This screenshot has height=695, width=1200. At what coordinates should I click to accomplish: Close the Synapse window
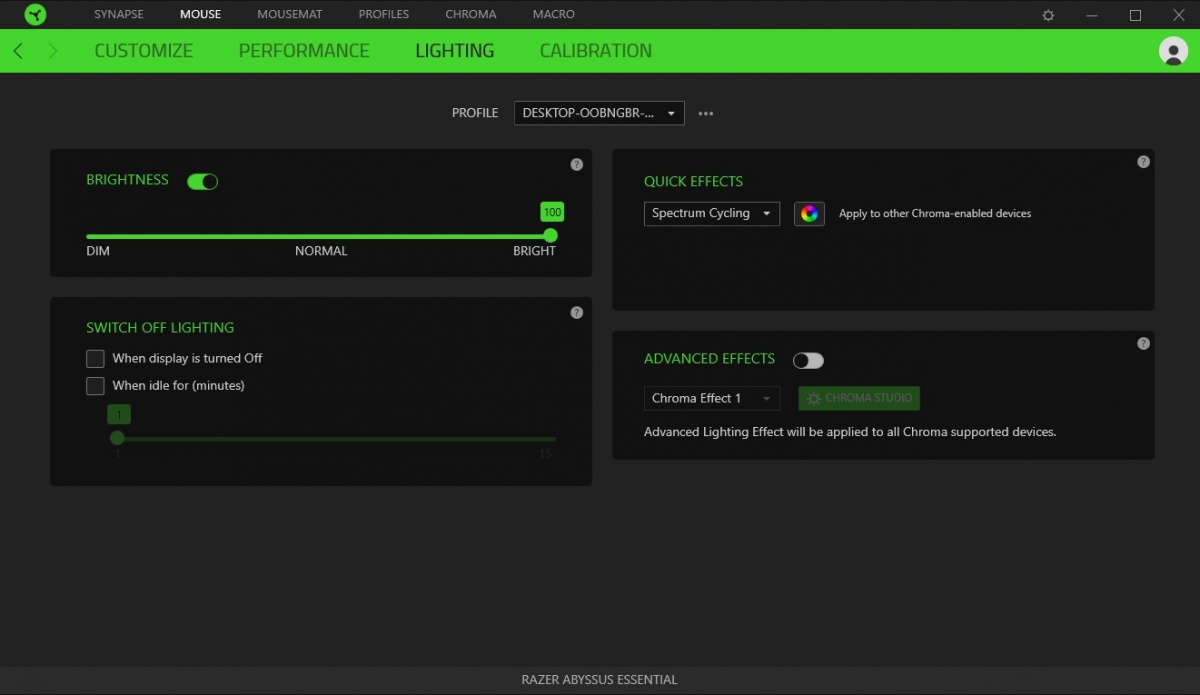tap(1178, 15)
